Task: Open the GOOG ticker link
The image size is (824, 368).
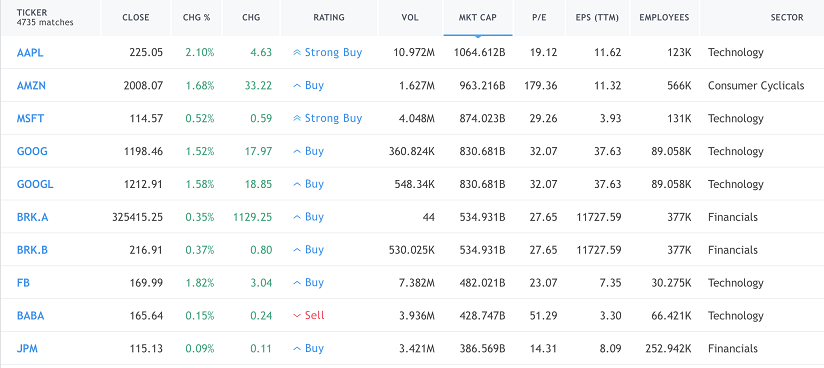Action: [x=32, y=151]
